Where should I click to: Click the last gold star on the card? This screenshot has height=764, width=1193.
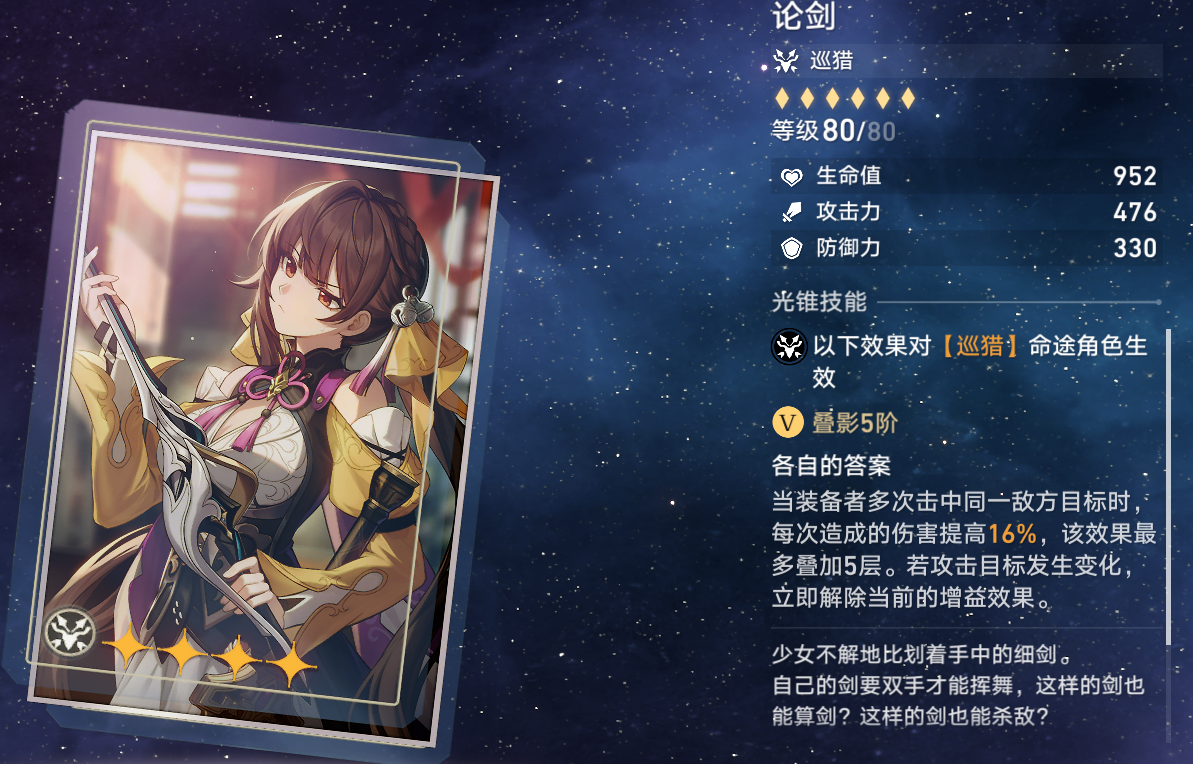coord(291,665)
